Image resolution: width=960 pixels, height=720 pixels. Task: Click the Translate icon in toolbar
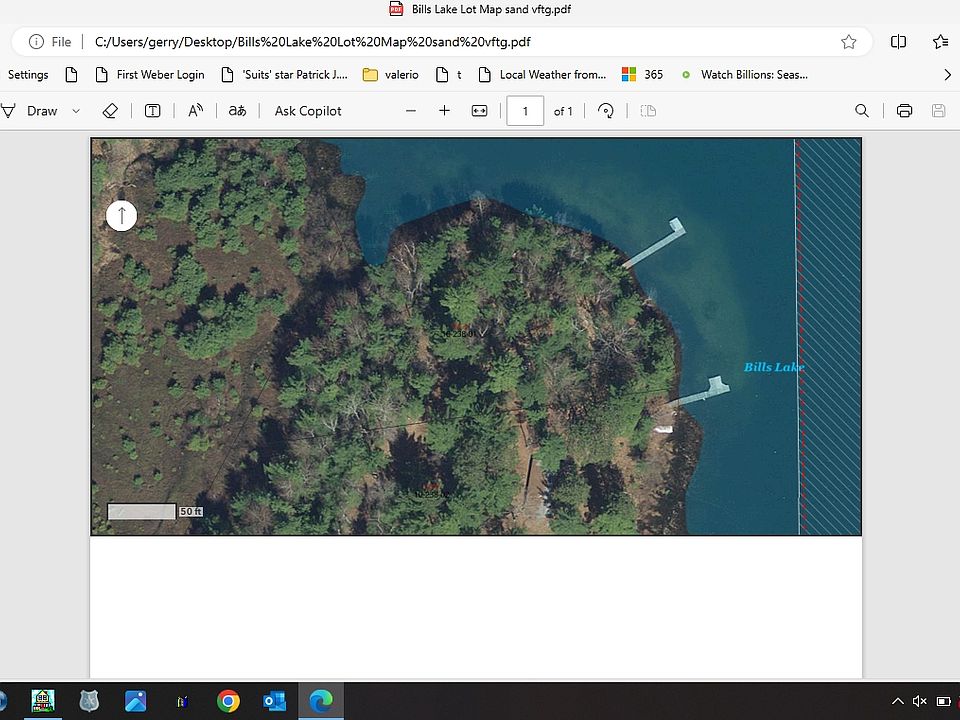[237, 111]
